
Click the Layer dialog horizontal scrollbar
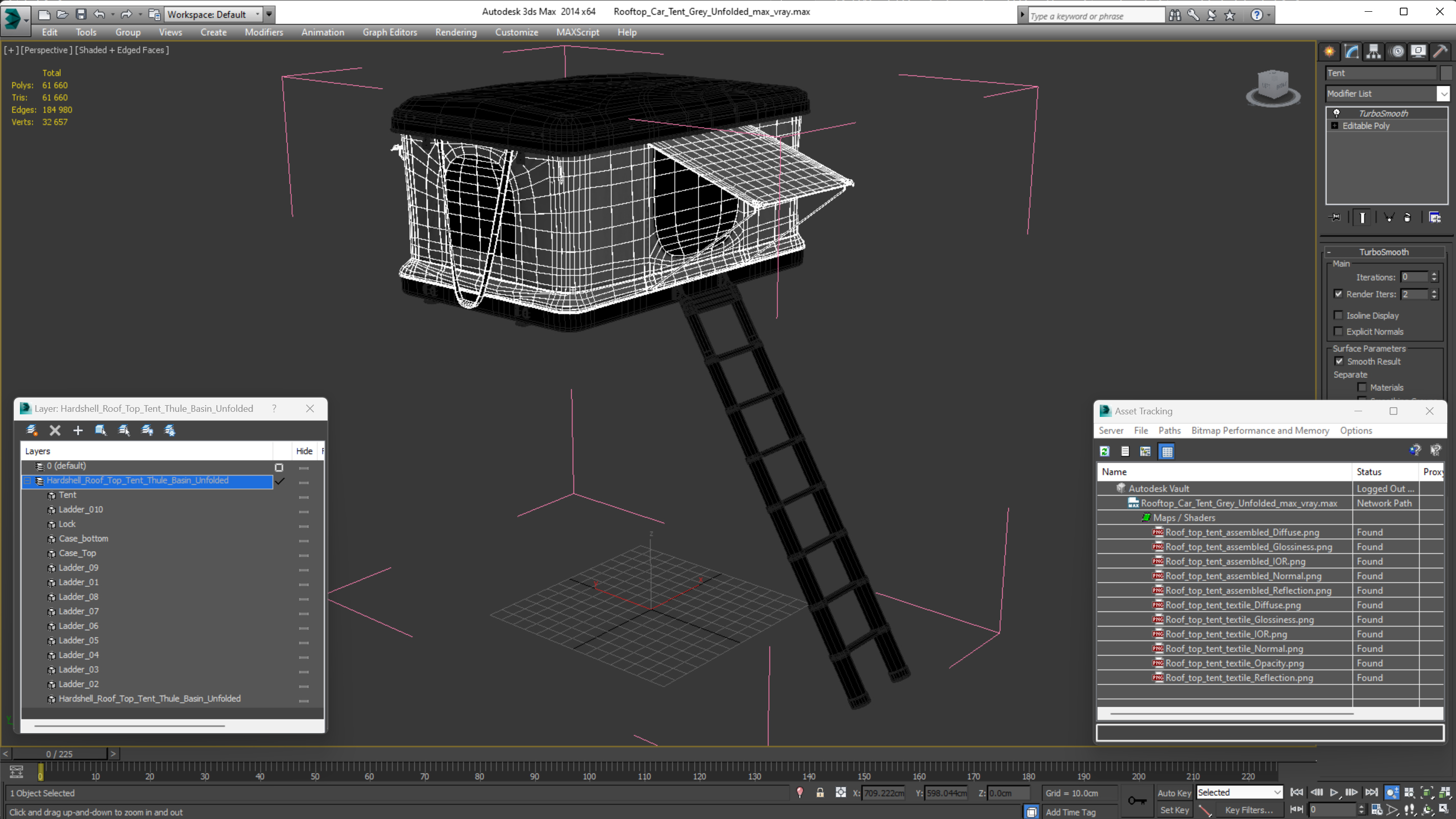[x=130, y=726]
